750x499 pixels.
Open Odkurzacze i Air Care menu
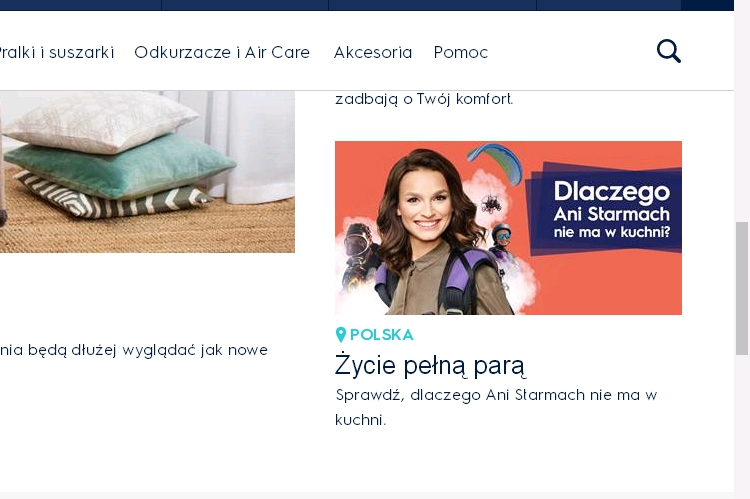(x=222, y=52)
